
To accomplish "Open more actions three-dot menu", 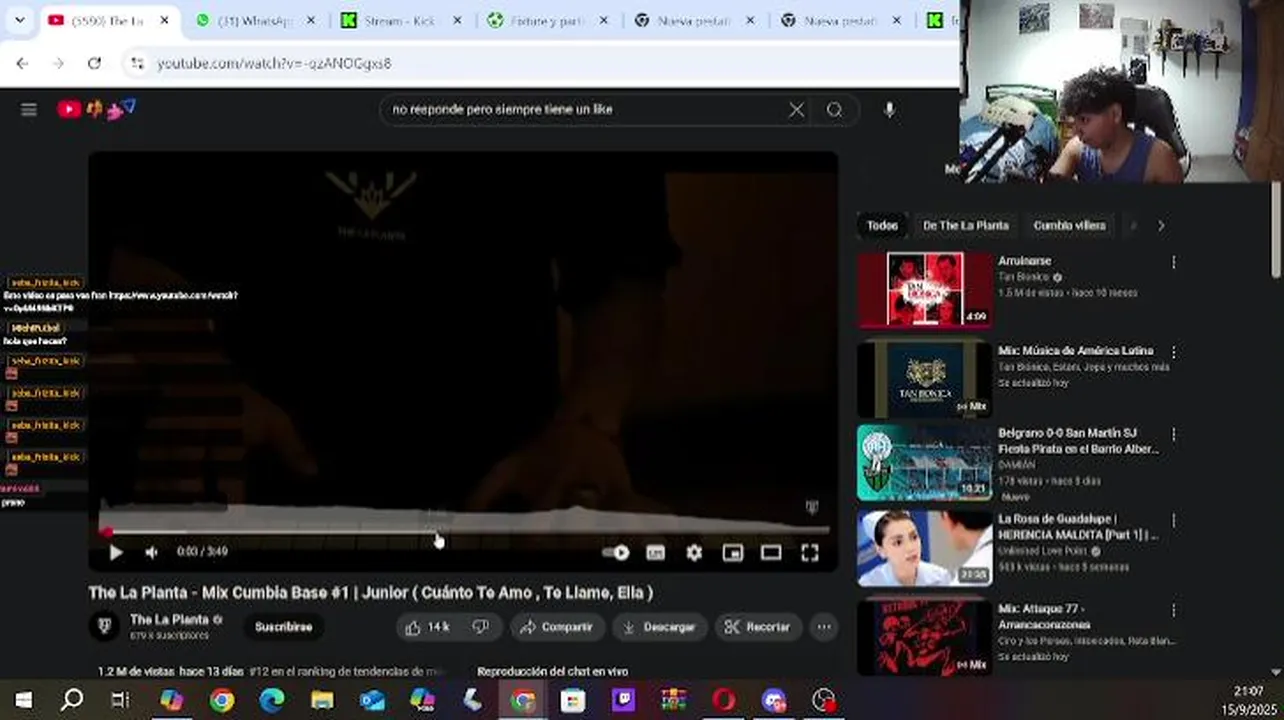I will pos(824,627).
